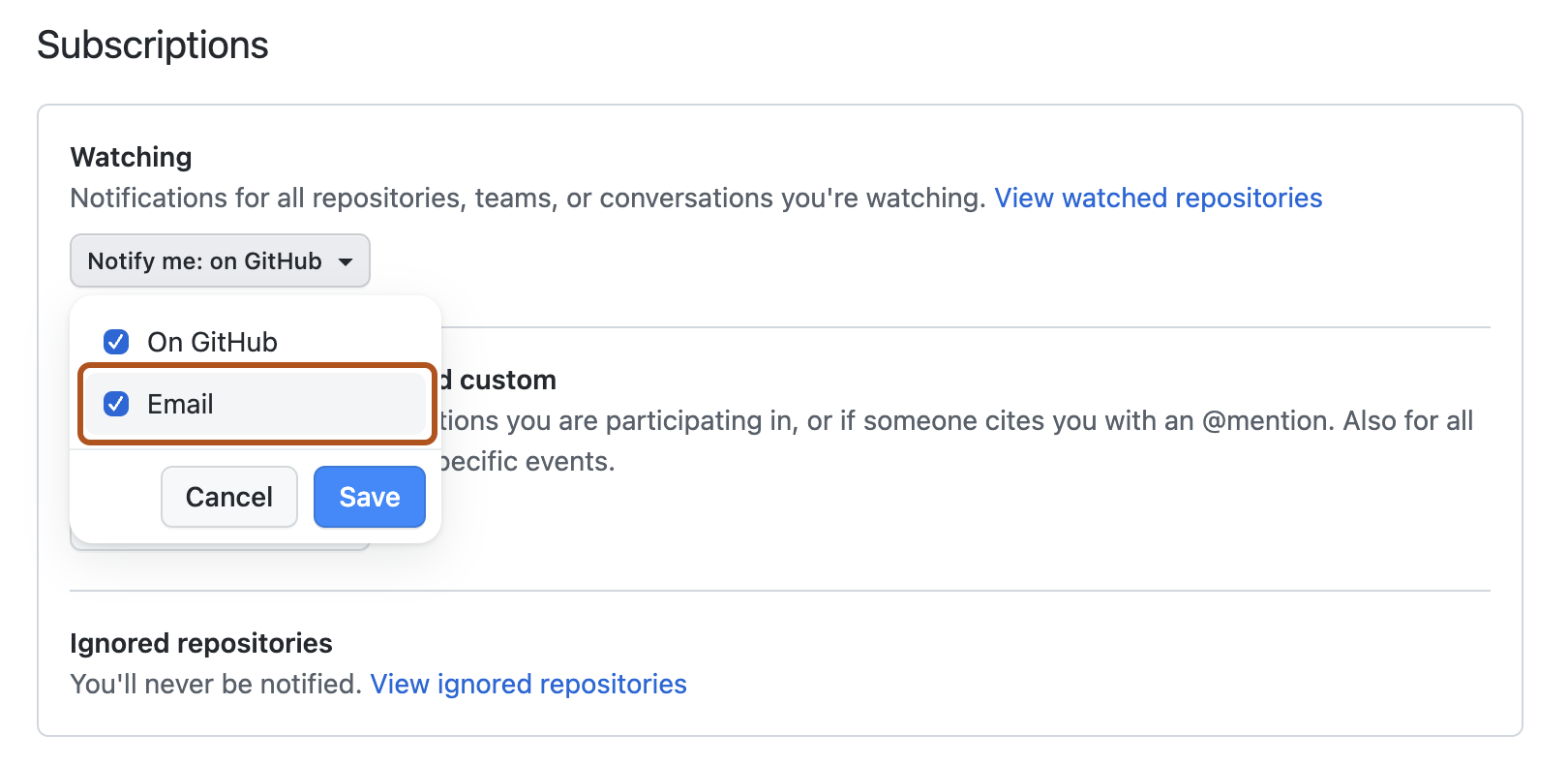This screenshot has width=1568, height=765.
Task: Click the hidden dropdown edge below the popup
Action: [x=221, y=546]
